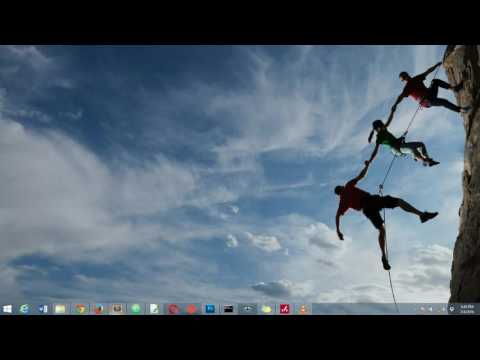Click the taskbar clock and date

pos(467,309)
